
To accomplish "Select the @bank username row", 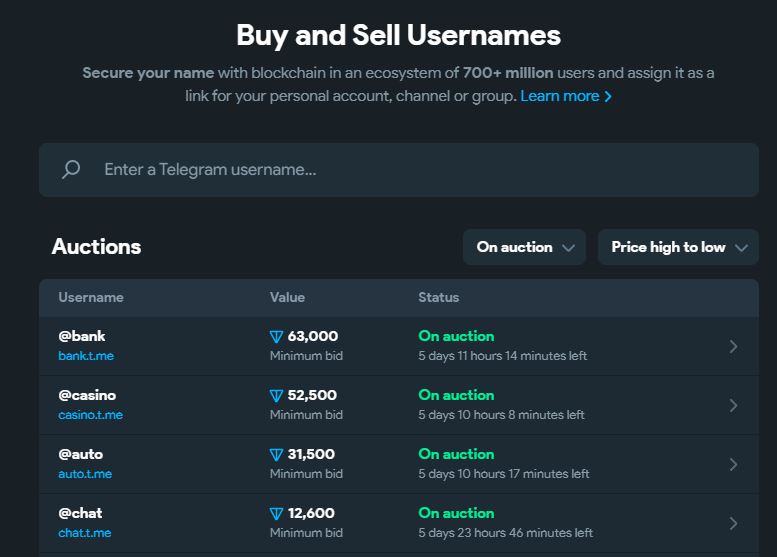I will coord(399,346).
